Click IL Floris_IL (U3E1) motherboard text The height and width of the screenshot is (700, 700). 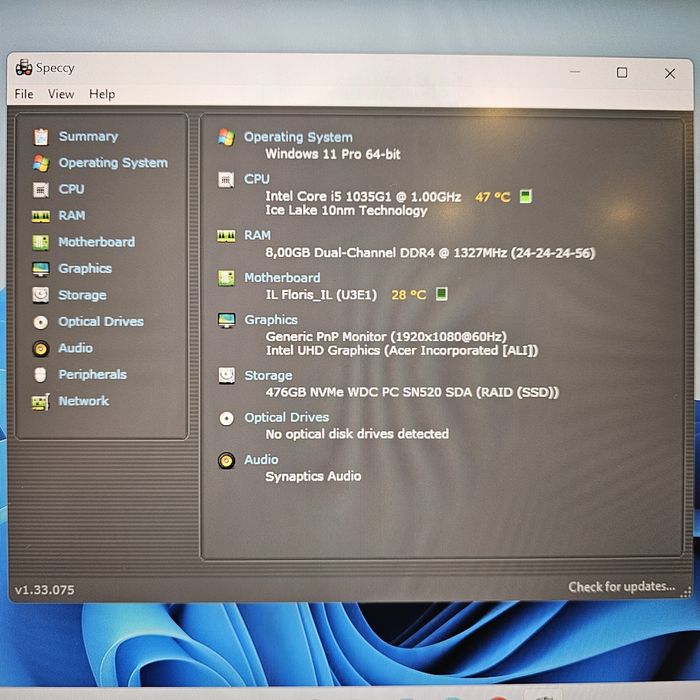pos(321,295)
